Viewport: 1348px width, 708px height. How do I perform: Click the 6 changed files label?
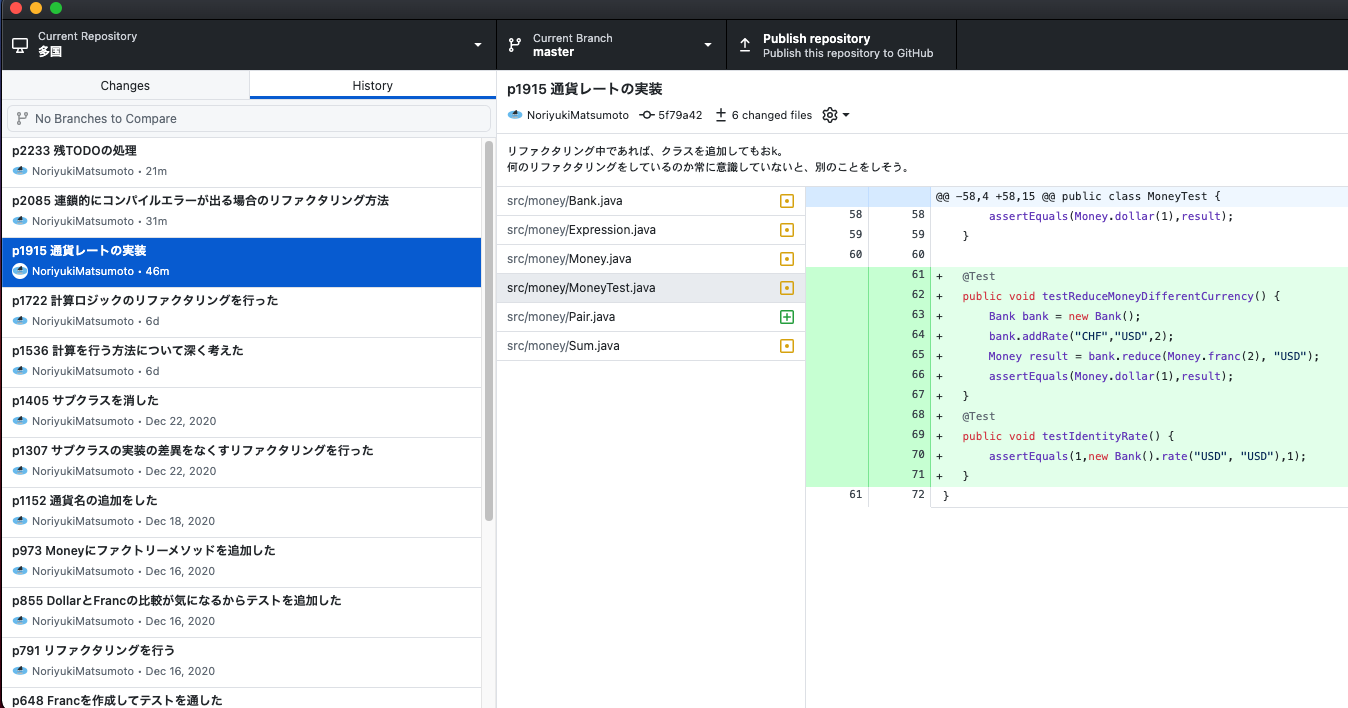coord(772,115)
